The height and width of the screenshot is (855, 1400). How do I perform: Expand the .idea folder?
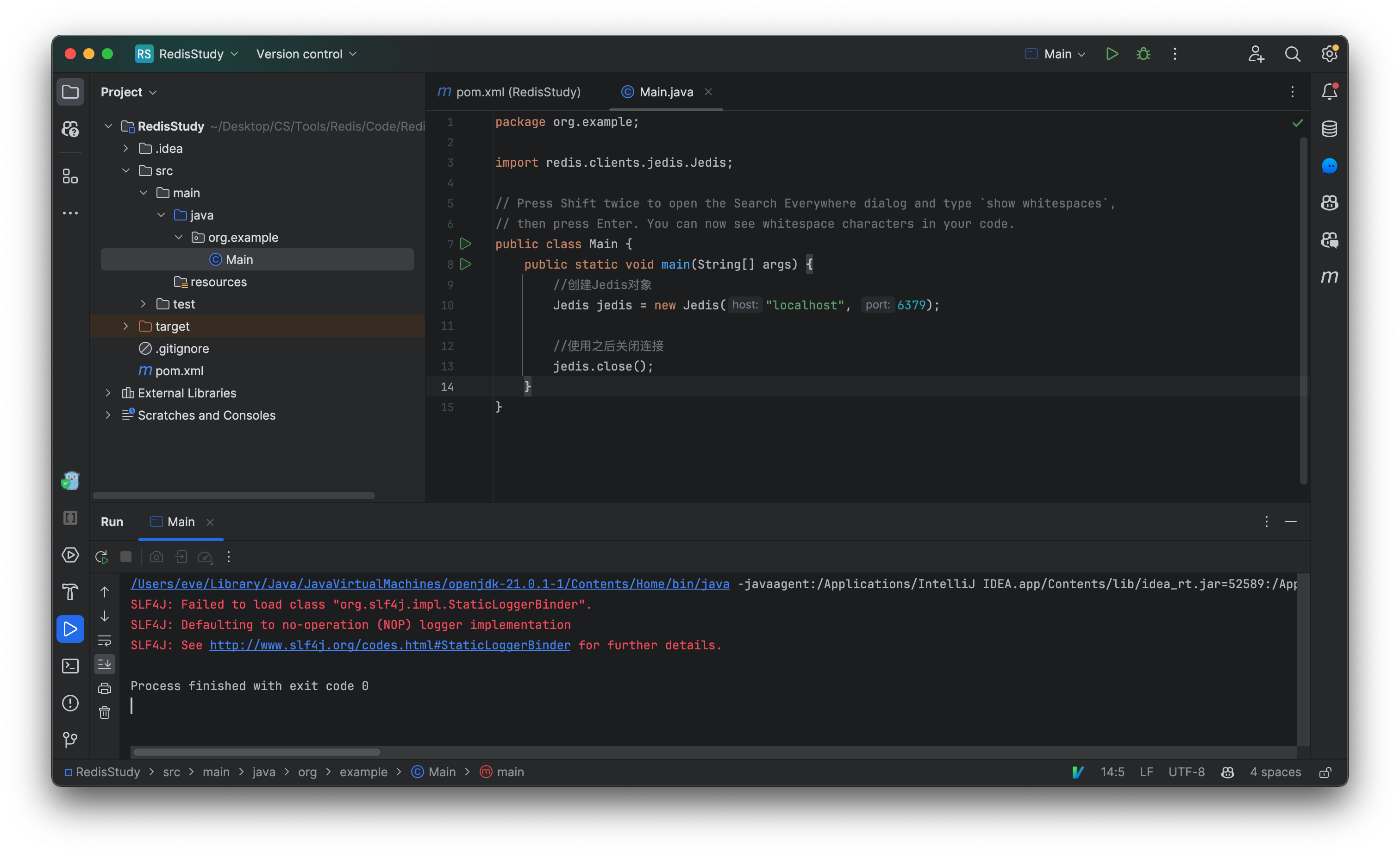pos(125,148)
